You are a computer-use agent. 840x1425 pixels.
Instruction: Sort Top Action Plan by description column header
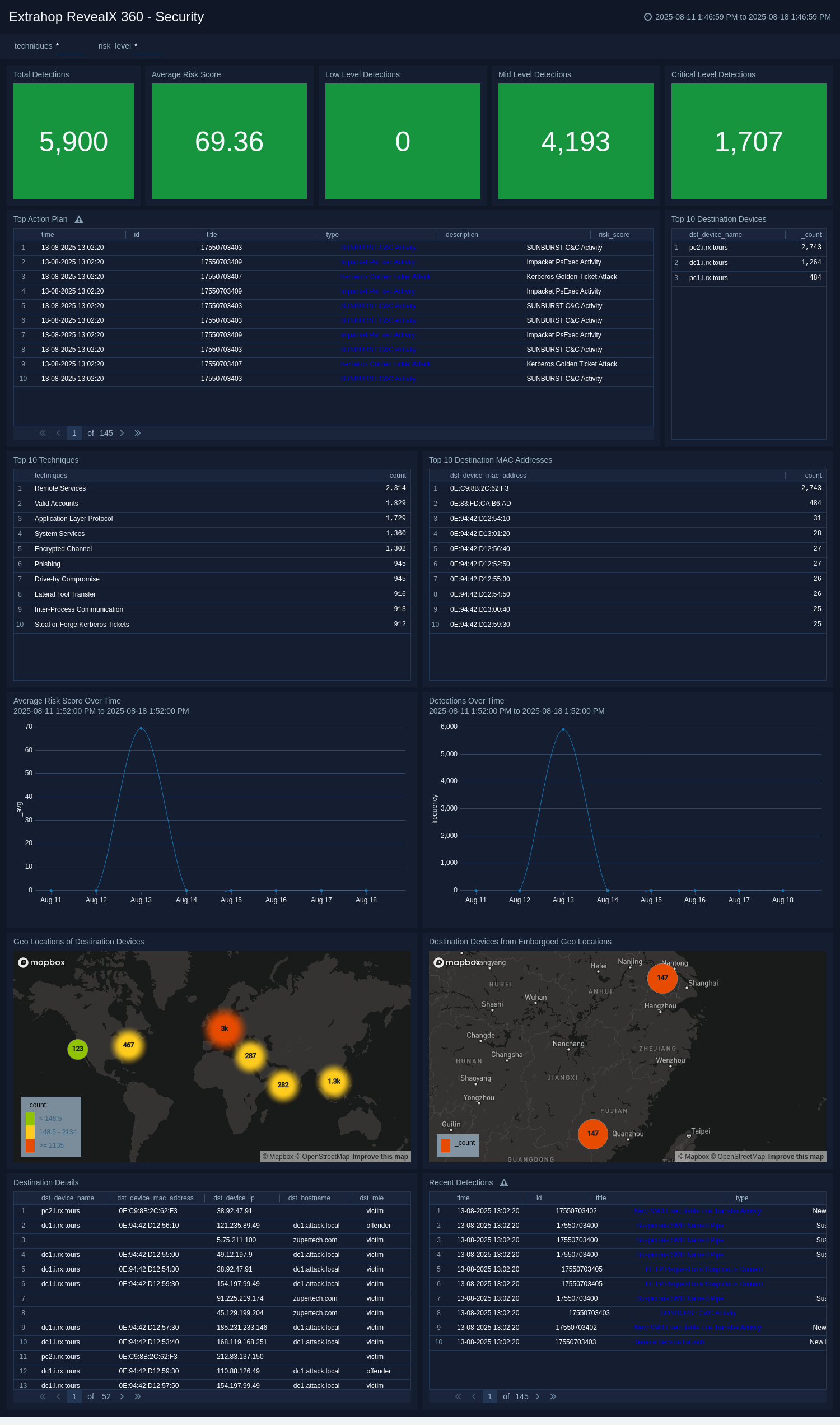tap(461, 234)
